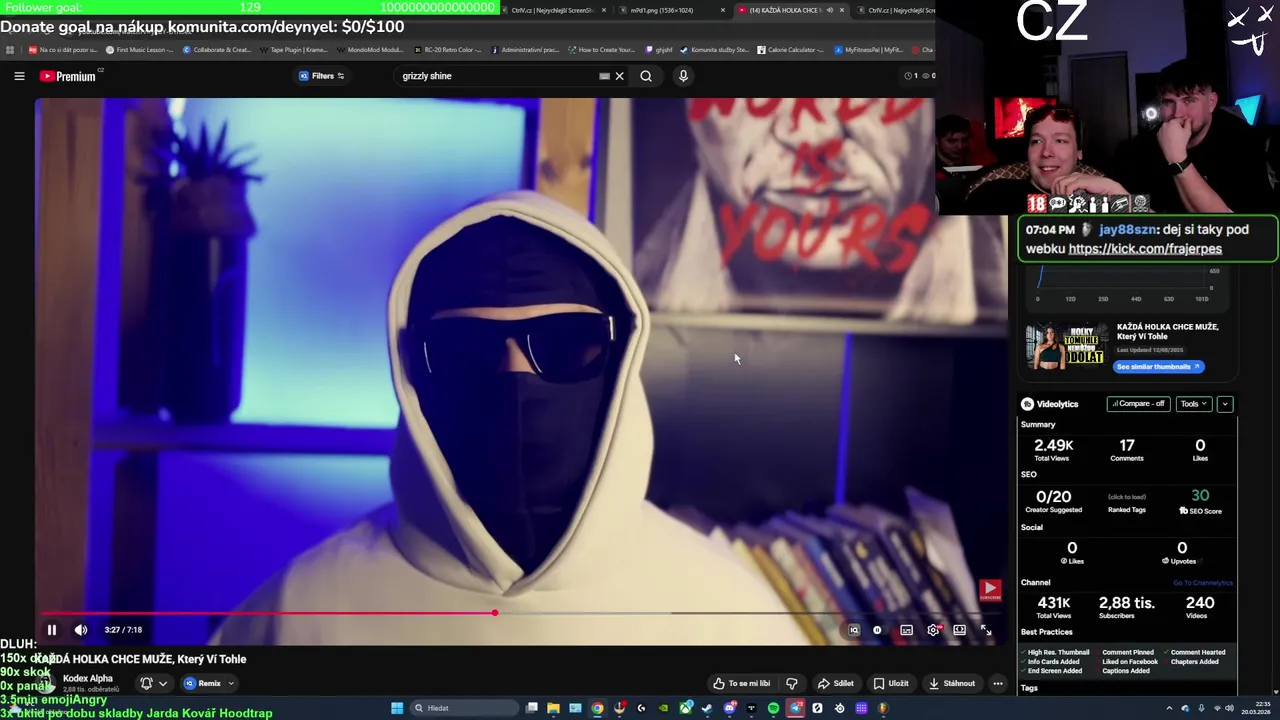1280x720 pixels.
Task: Open Chrome from taskbar
Action: (x=597, y=708)
